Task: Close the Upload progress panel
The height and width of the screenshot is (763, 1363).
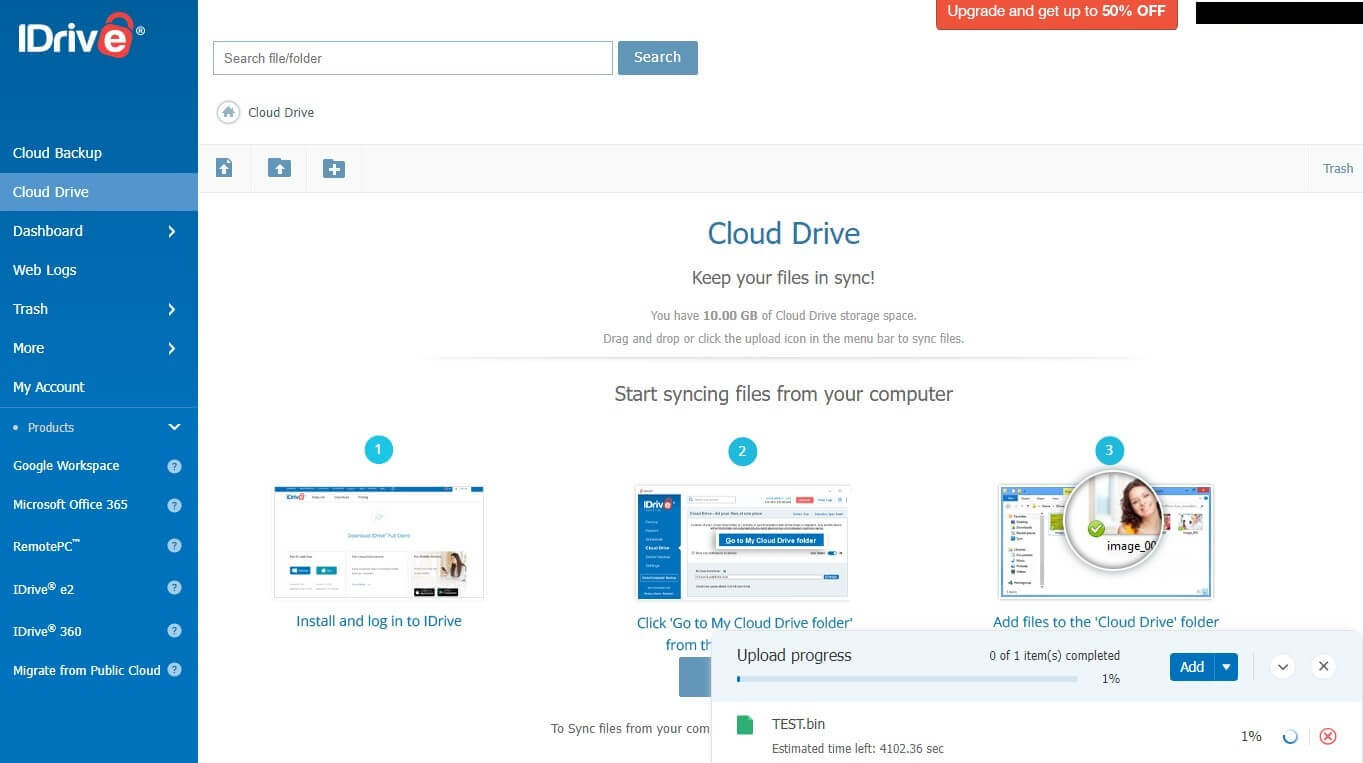Action: coord(1323,666)
